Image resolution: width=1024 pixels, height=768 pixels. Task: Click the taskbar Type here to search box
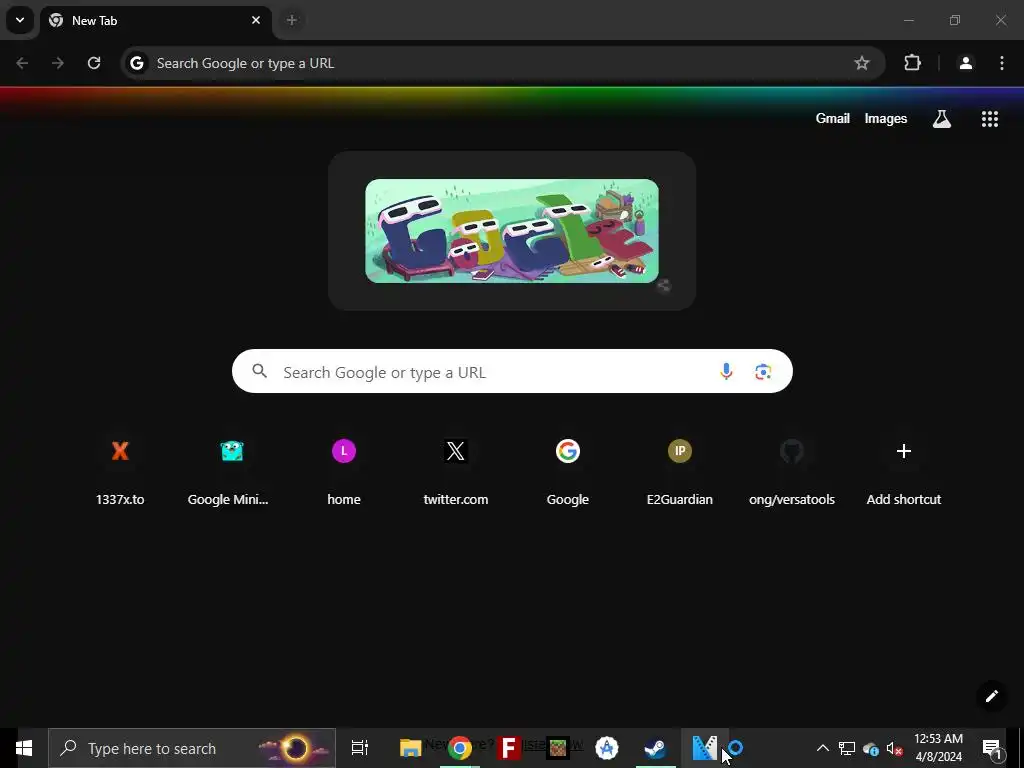pyautogui.click(x=192, y=748)
